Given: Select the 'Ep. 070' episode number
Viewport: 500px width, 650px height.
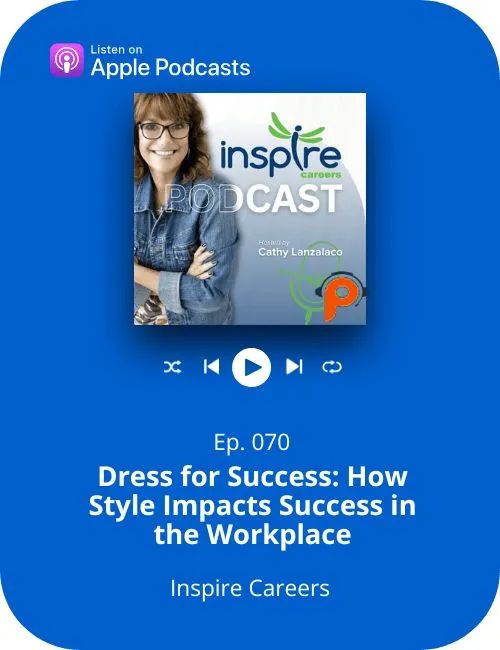Looking at the screenshot, I should point(252,442).
